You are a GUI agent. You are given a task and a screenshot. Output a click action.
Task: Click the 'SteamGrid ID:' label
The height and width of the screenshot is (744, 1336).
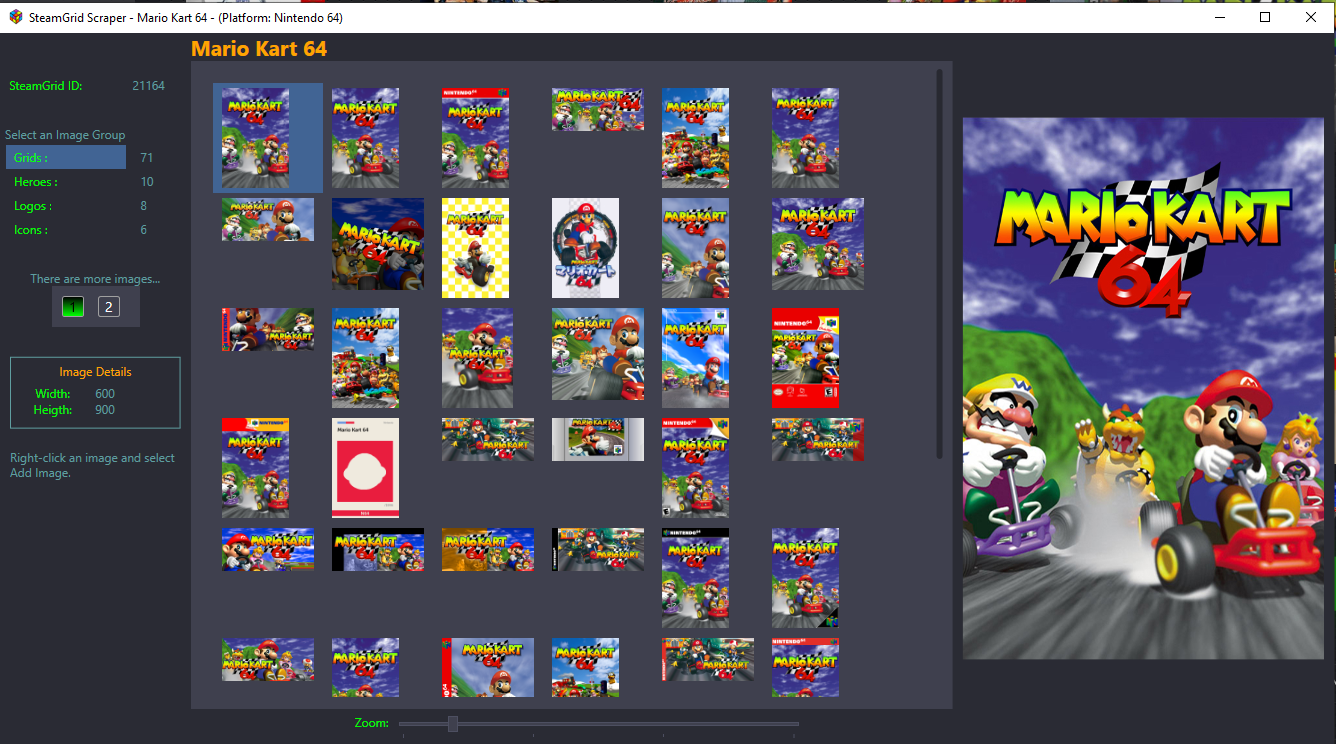[46, 86]
